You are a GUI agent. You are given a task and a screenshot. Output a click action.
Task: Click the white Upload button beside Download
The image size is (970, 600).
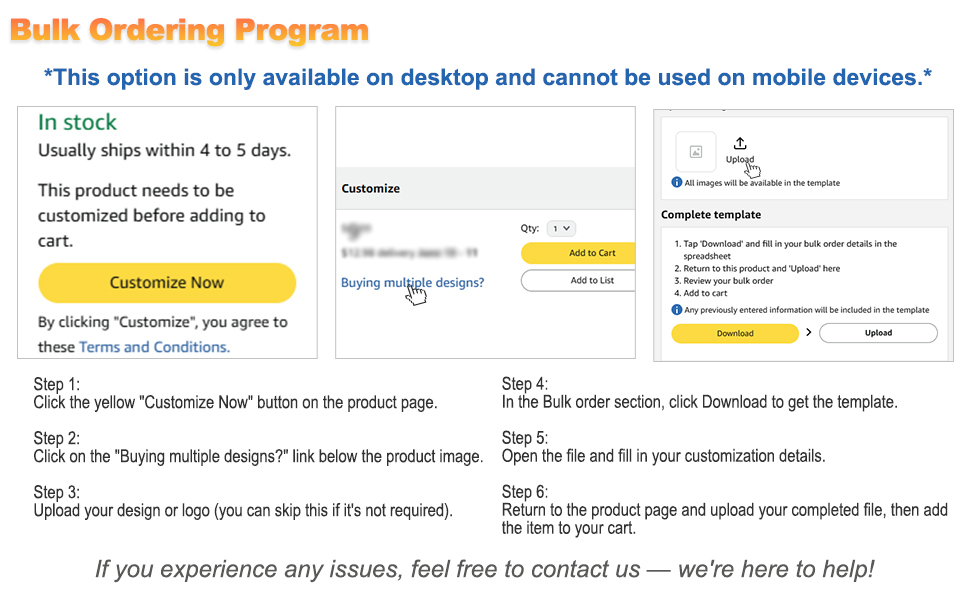878,333
